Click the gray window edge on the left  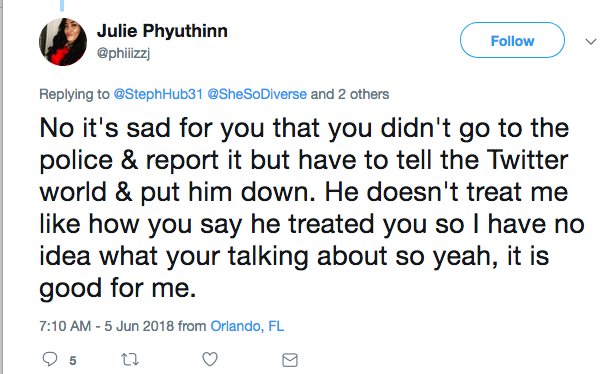click(2, 187)
